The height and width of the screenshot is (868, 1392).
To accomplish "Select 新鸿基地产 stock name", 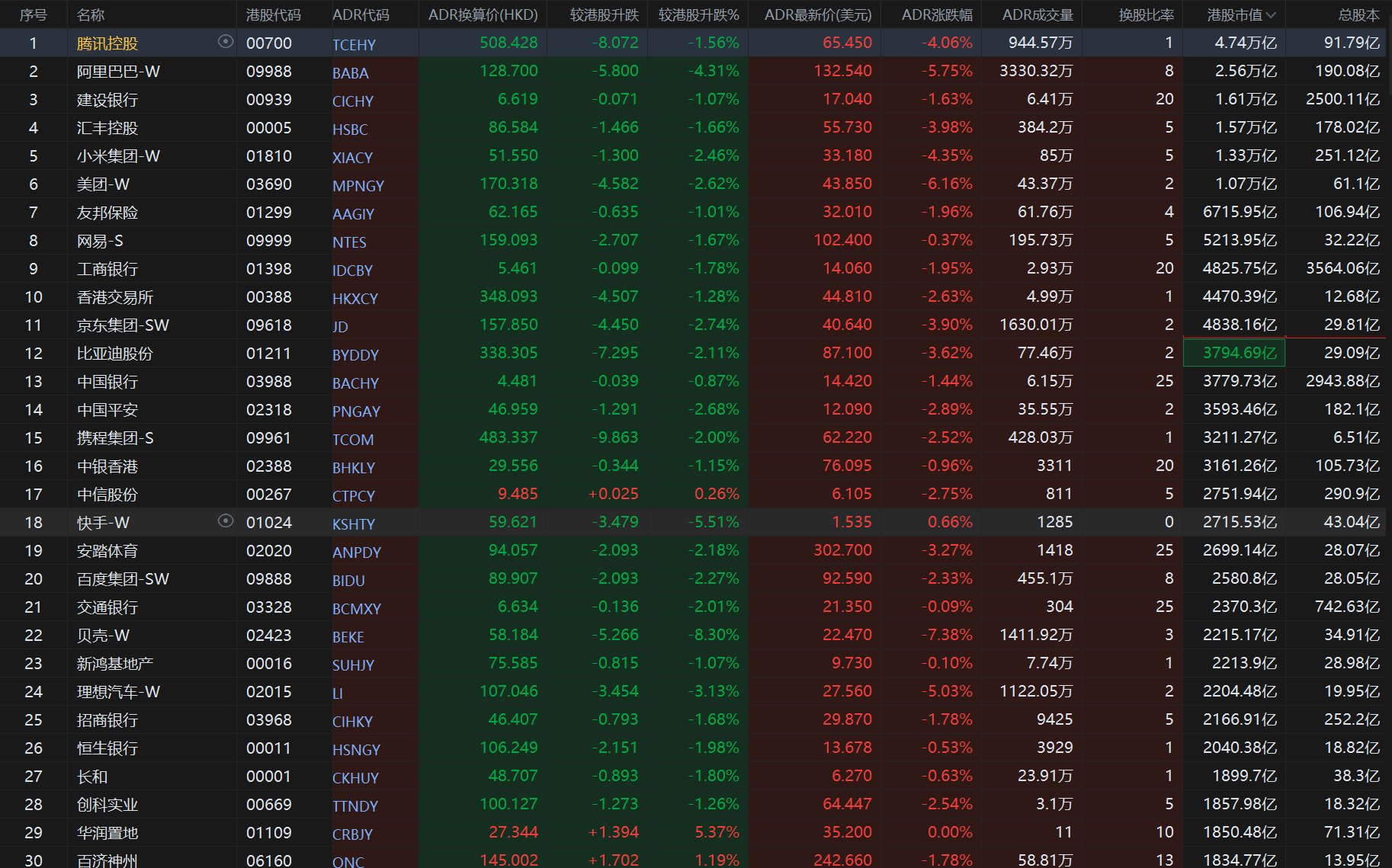I will [x=115, y=664].
